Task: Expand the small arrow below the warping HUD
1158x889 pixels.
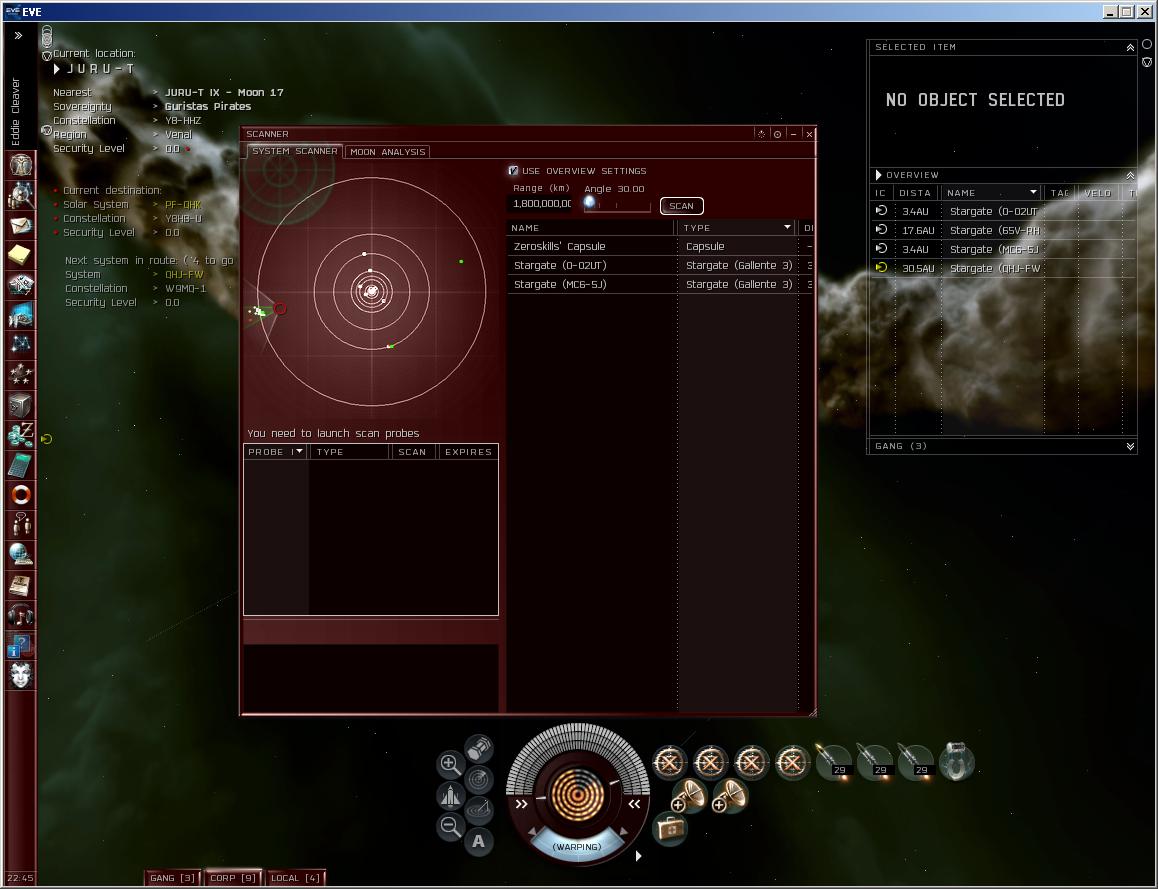Action: 638,856
